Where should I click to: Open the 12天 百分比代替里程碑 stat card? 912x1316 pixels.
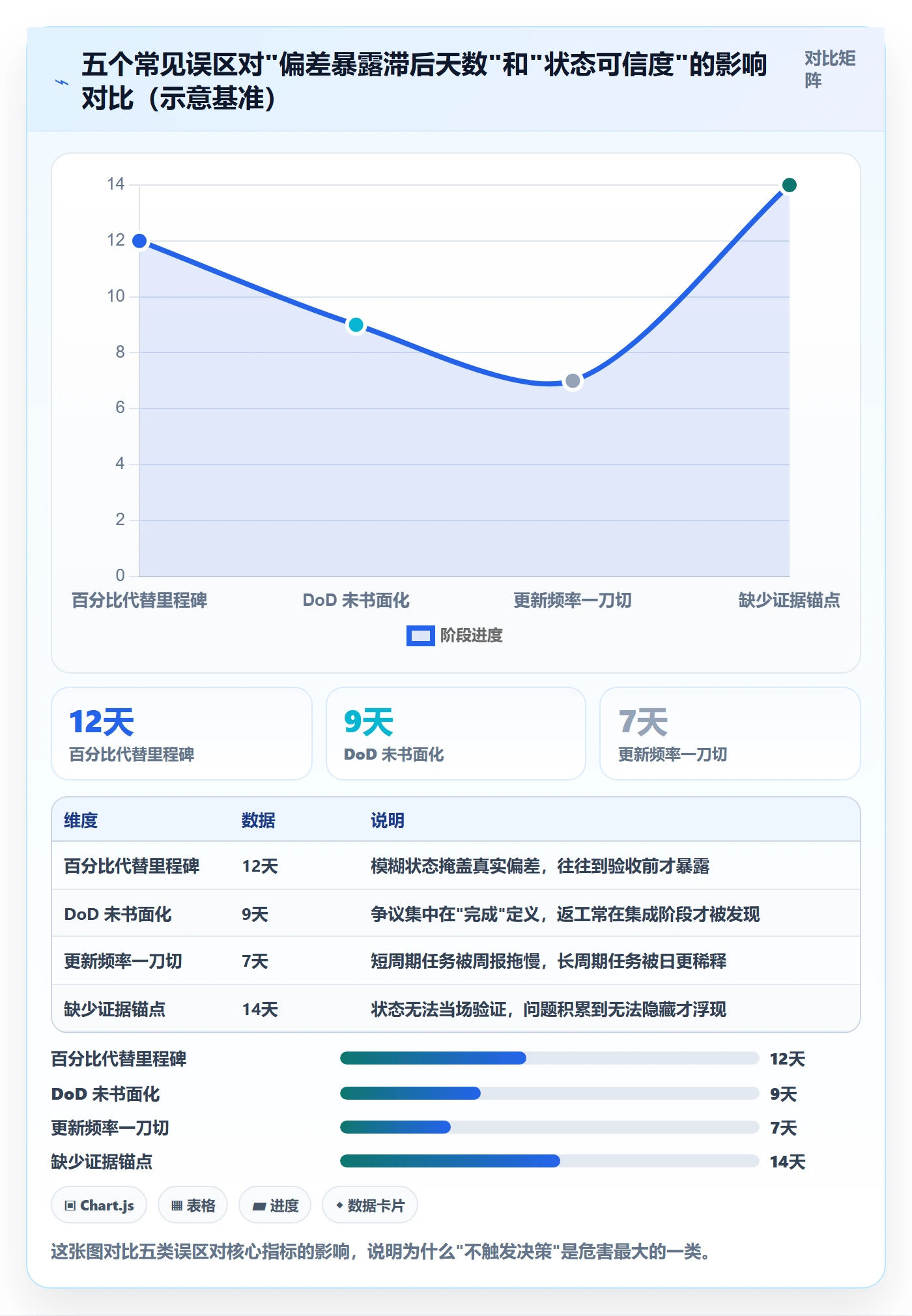pos(182,734)
